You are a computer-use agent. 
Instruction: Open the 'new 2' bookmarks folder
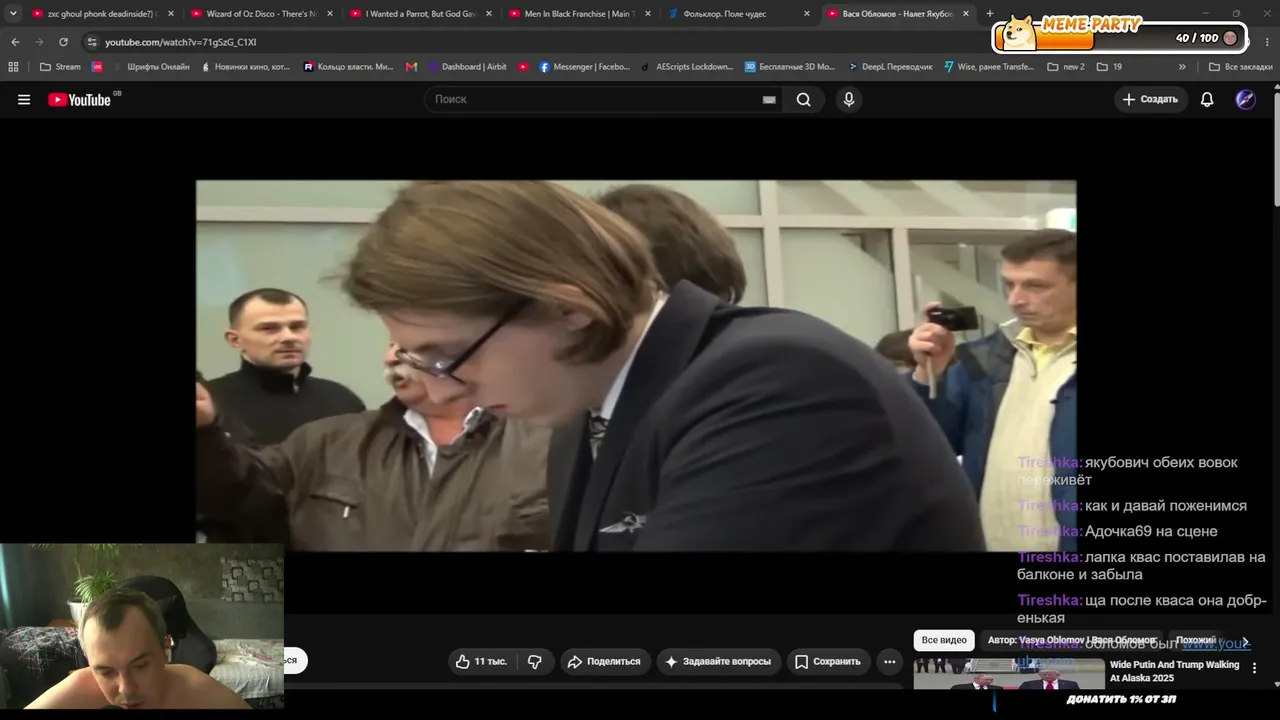1066,67
